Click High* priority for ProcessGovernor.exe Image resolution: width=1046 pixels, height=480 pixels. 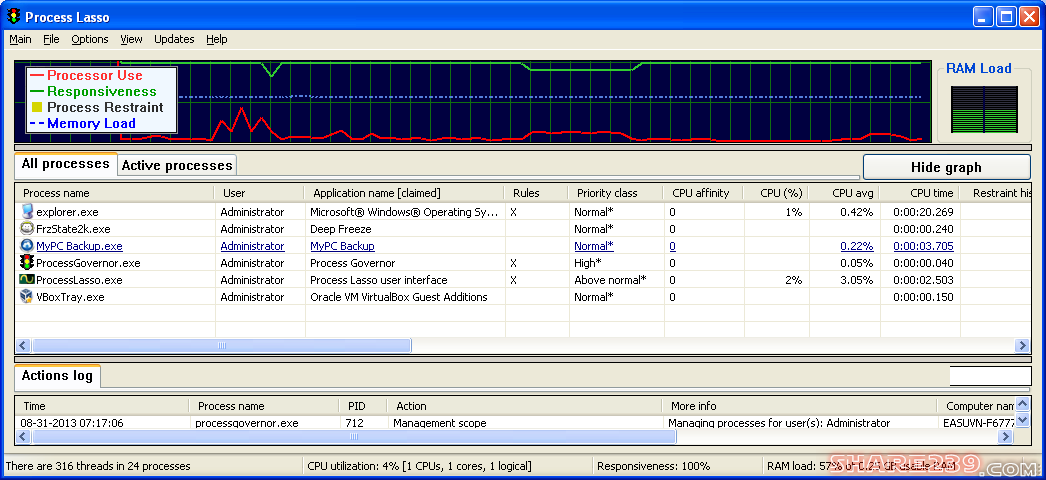[x=588, y=263]
